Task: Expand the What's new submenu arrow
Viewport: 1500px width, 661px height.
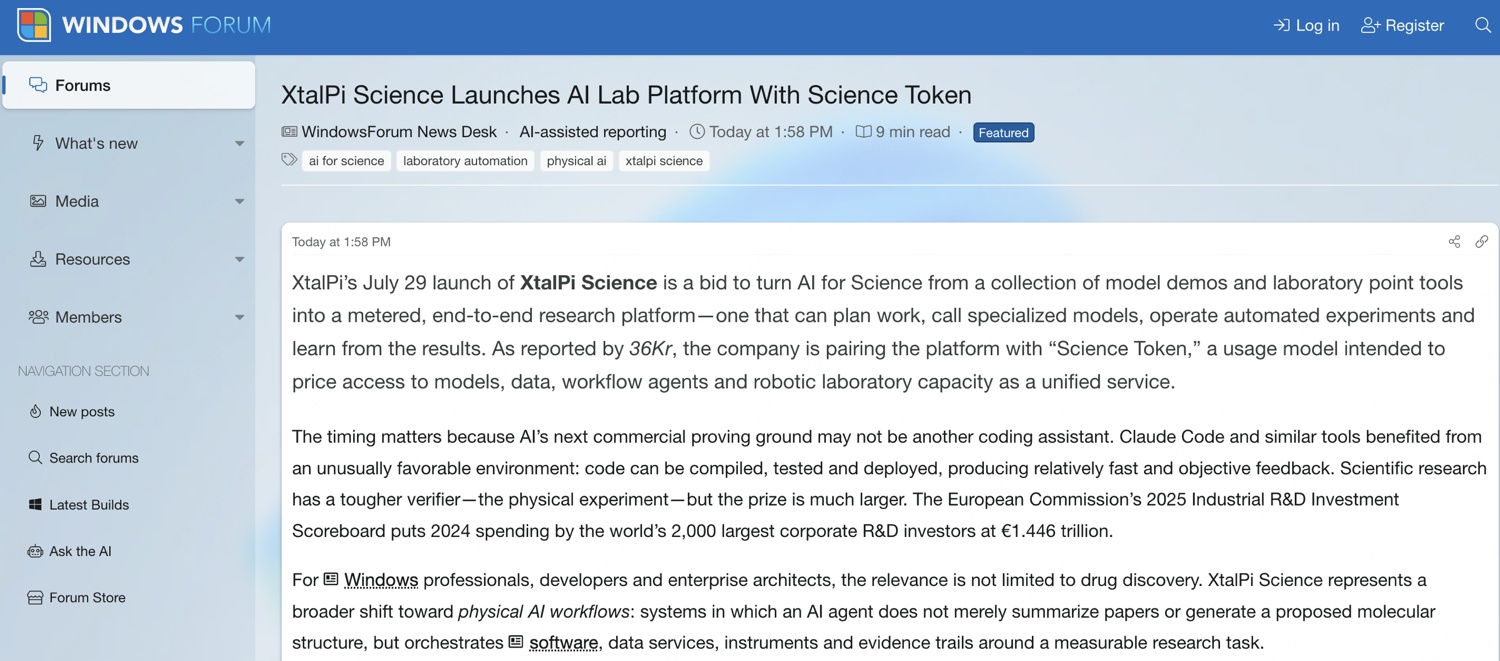Action: coord(239,144)
